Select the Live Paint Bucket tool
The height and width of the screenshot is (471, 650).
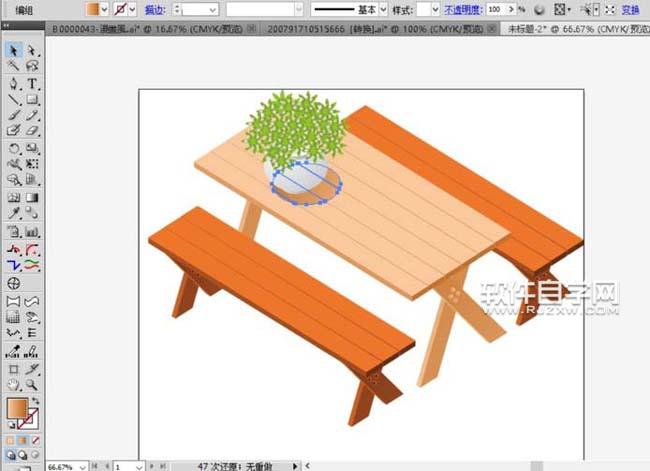tap(14, 352)
